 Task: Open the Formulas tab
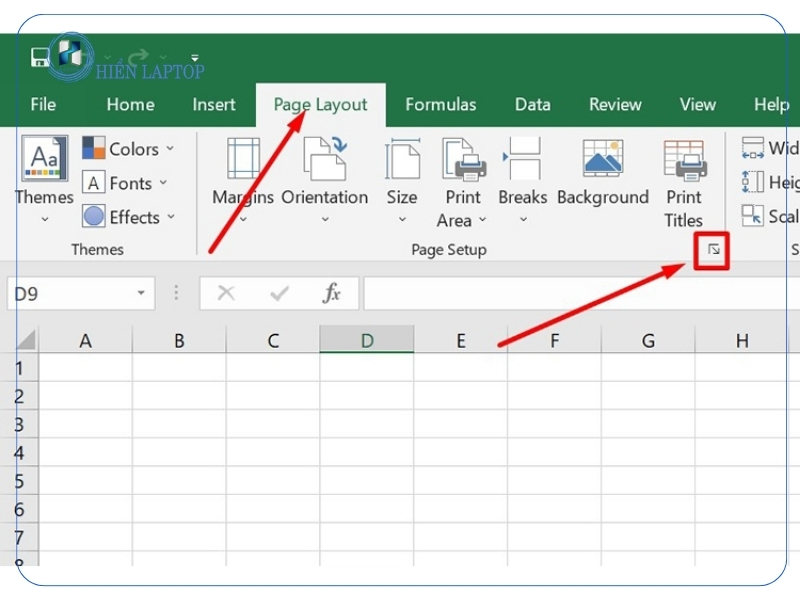(x=441, y=105)
